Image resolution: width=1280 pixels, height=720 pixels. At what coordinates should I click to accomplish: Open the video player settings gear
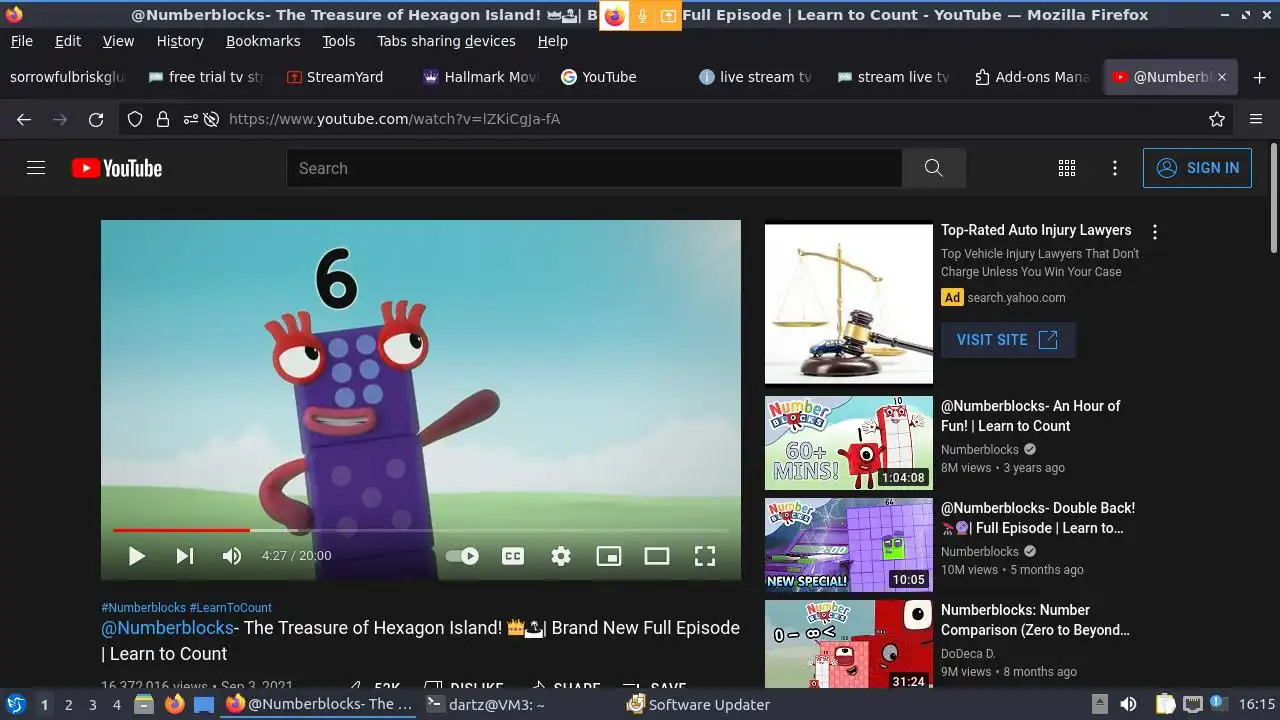(x=561, y=556)
